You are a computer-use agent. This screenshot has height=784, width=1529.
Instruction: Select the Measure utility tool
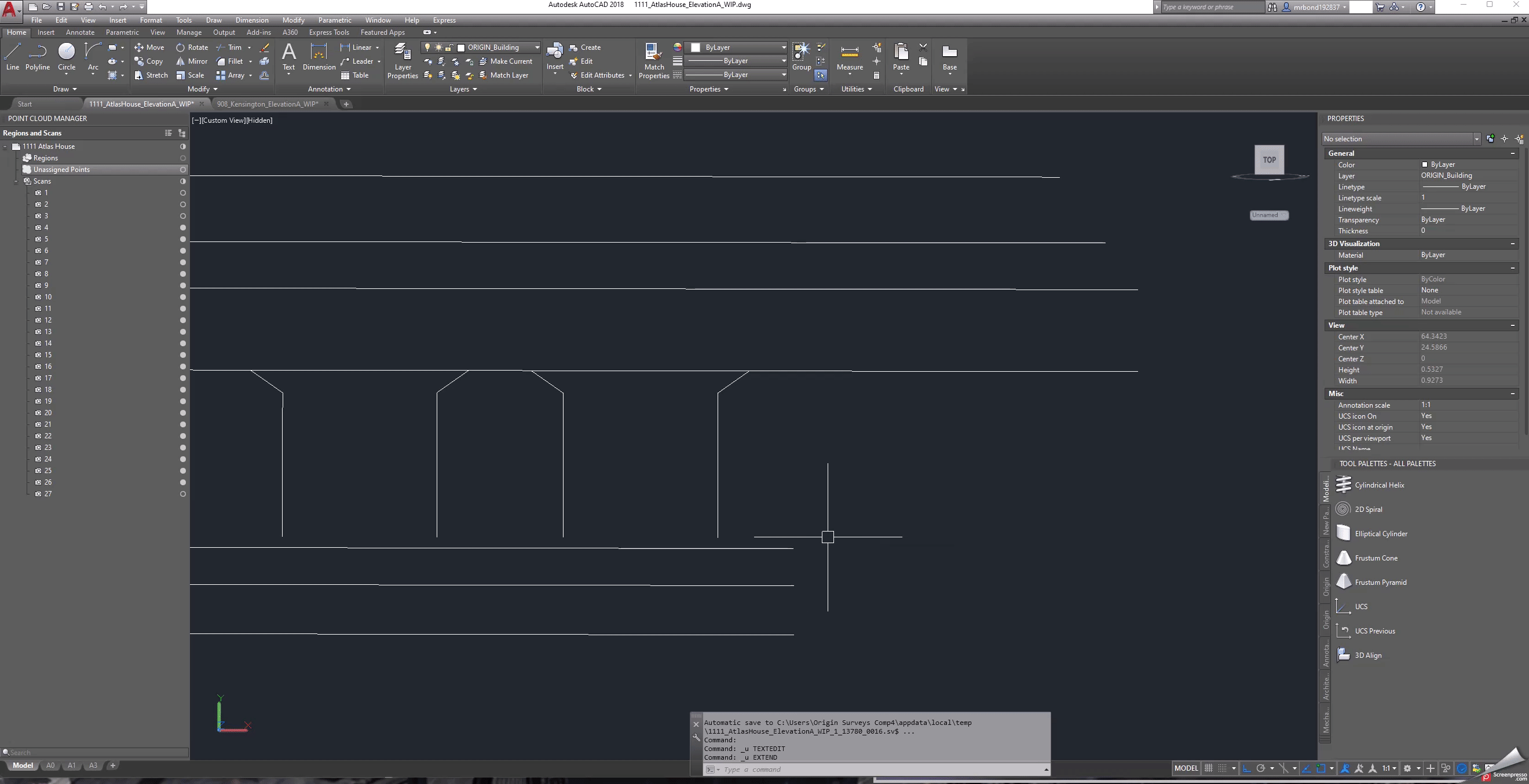850,56
